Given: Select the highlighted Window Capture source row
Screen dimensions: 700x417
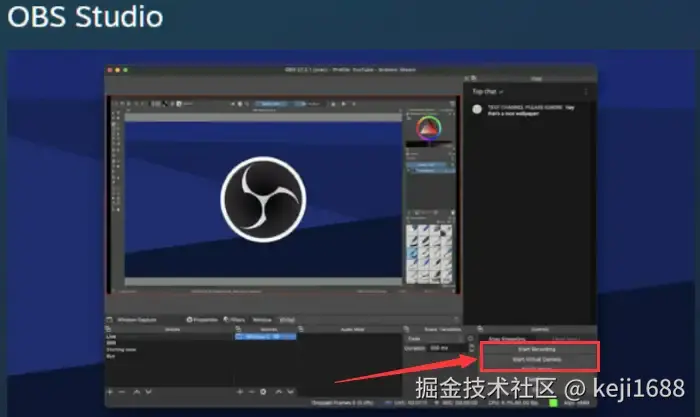Looking at the screenshot, I should click(265, 337).
